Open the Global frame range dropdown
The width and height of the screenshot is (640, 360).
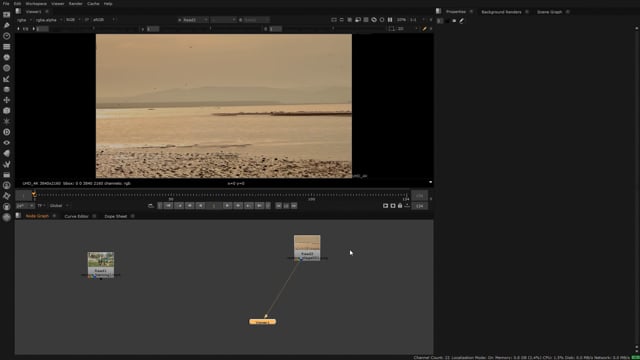tap(59, 206)
